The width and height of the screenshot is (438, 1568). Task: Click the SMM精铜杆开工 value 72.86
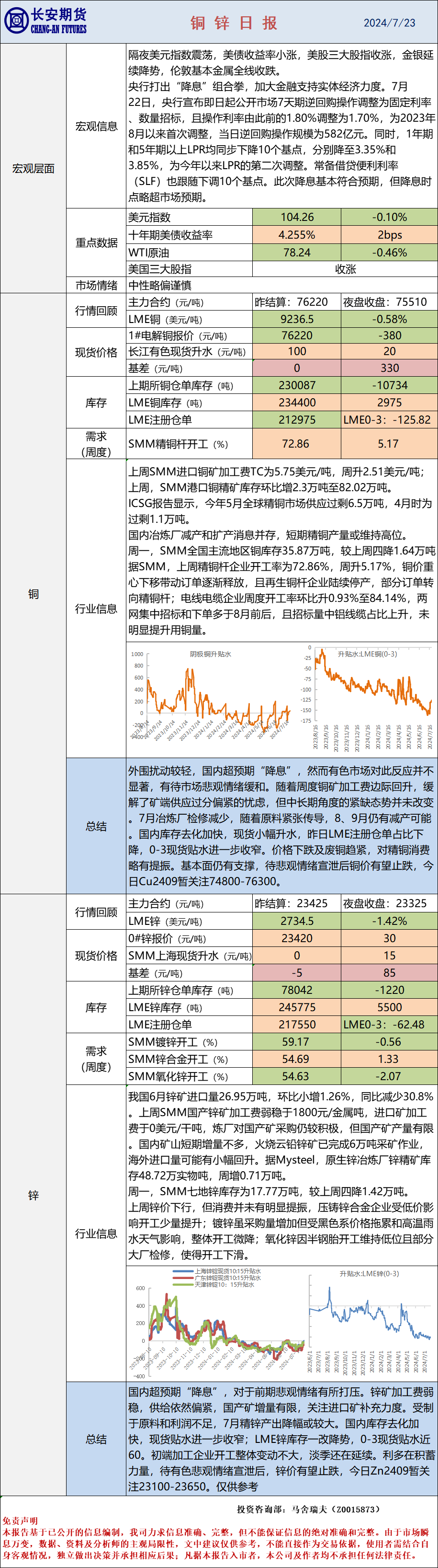(297, 444)
